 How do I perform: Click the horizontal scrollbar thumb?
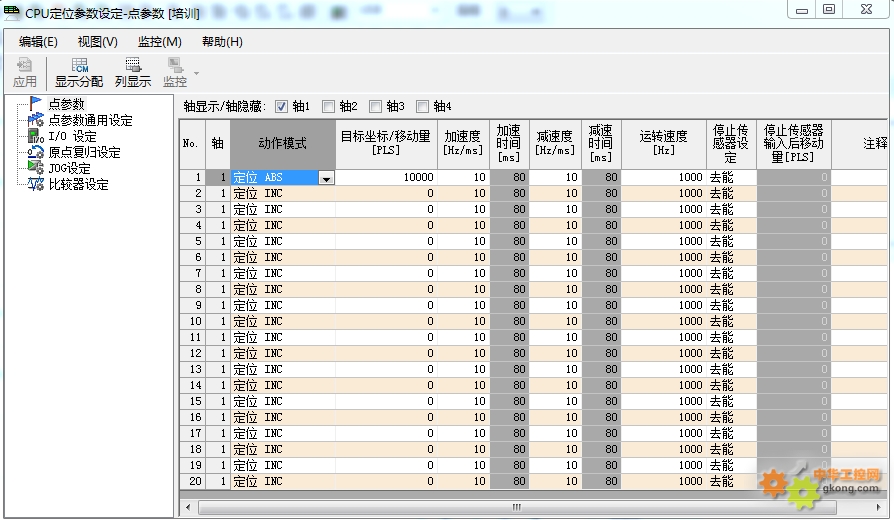(517, 507)
